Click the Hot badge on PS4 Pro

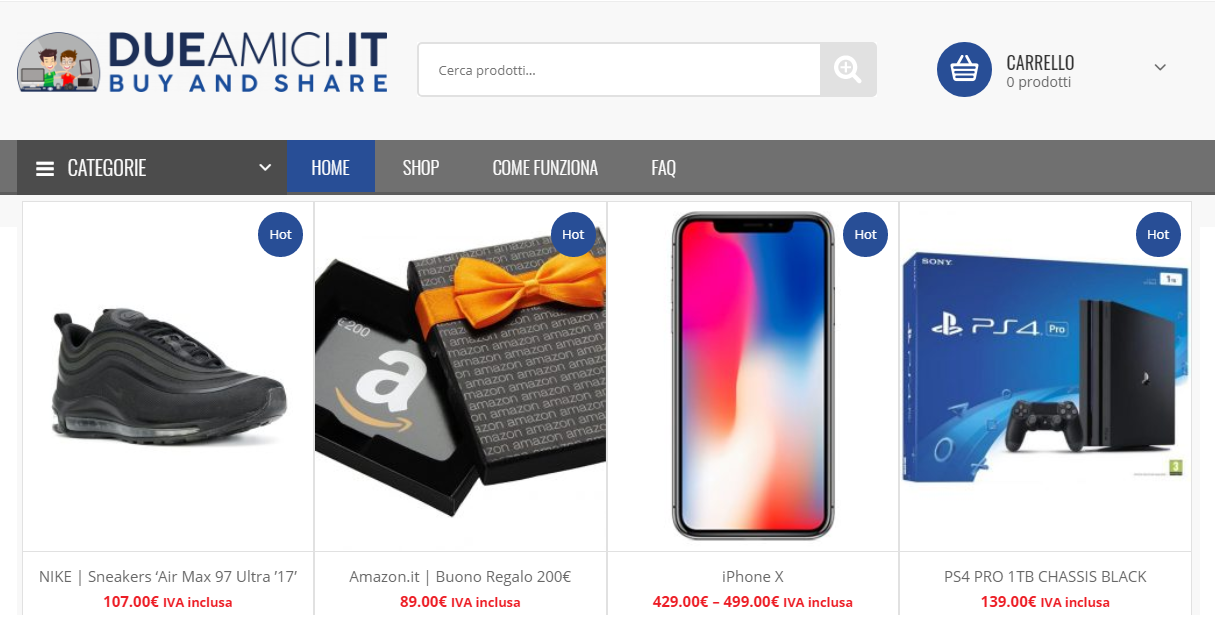point(1158,234)
